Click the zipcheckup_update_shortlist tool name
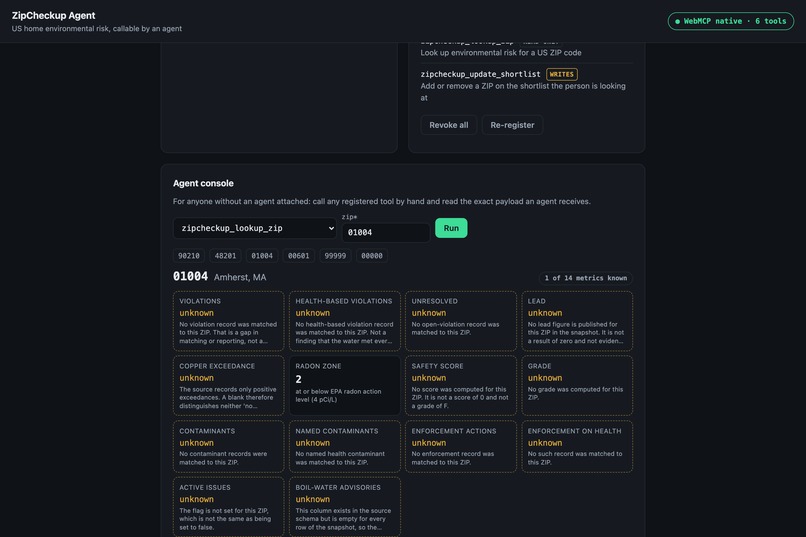806x537 pixels. (x=480, y=75)
